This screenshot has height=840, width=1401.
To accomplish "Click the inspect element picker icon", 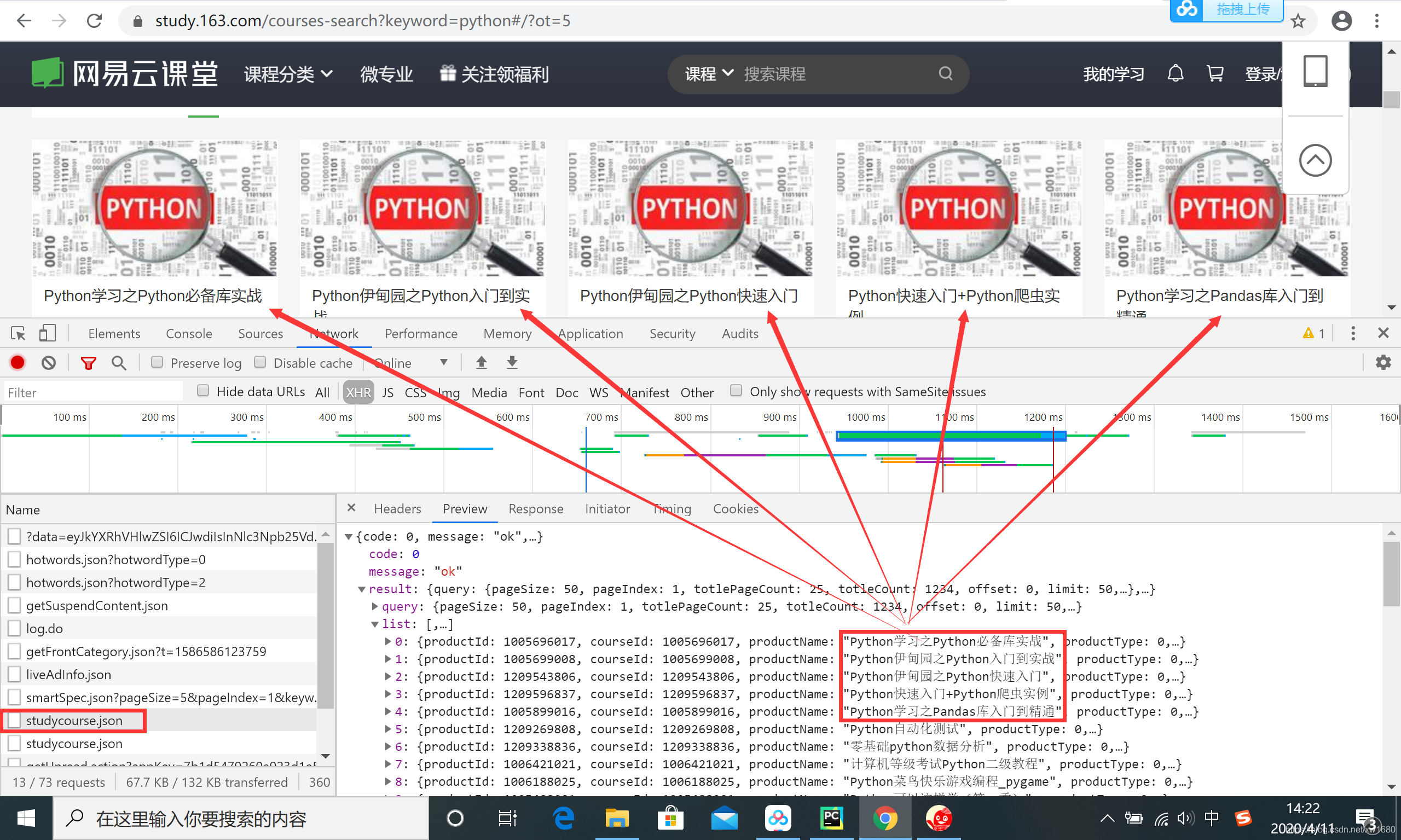I will coord(18,333).
